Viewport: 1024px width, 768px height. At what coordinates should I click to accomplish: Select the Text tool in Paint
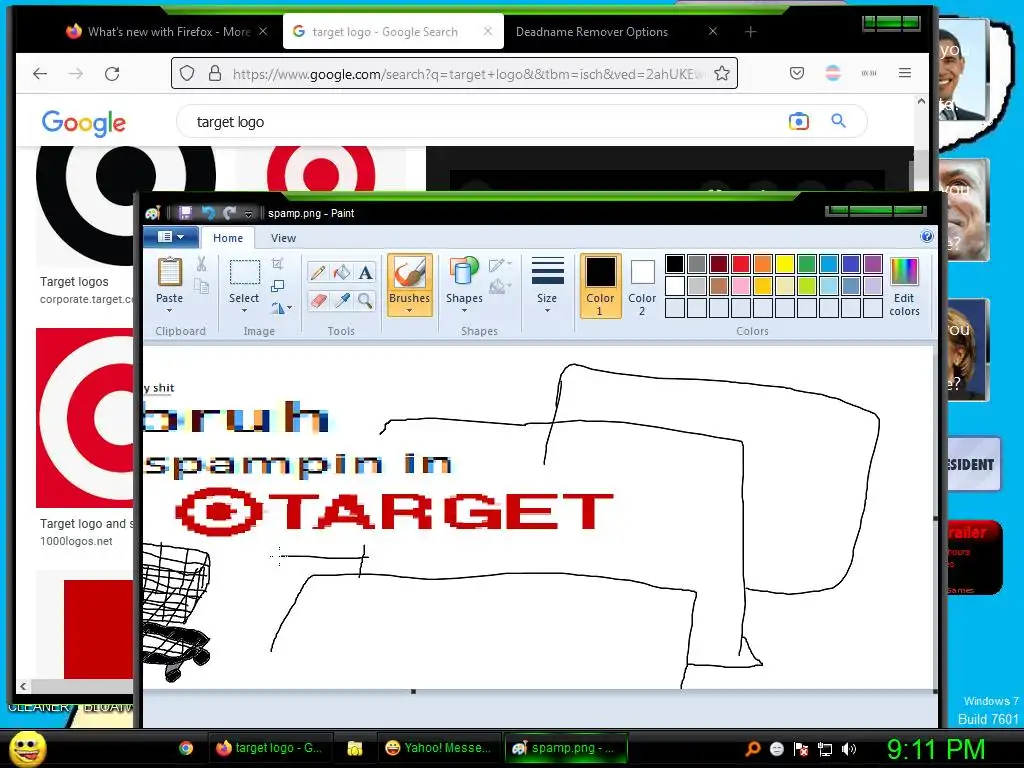tap(366, 272)
